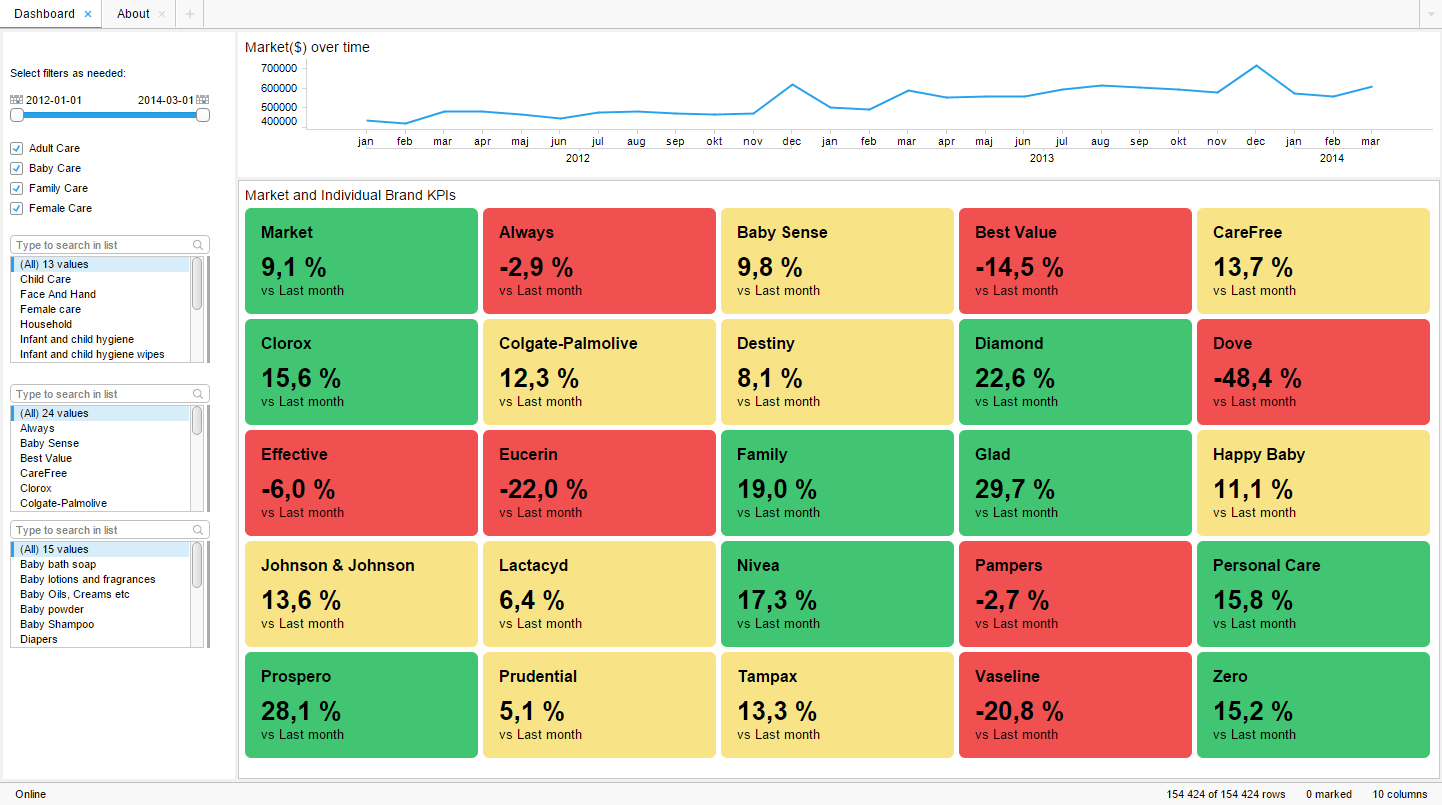Open the tab overflow dropdown at top right
Image resolution: width=1442 pixels, height=805 pixels.
[1432, 14]
